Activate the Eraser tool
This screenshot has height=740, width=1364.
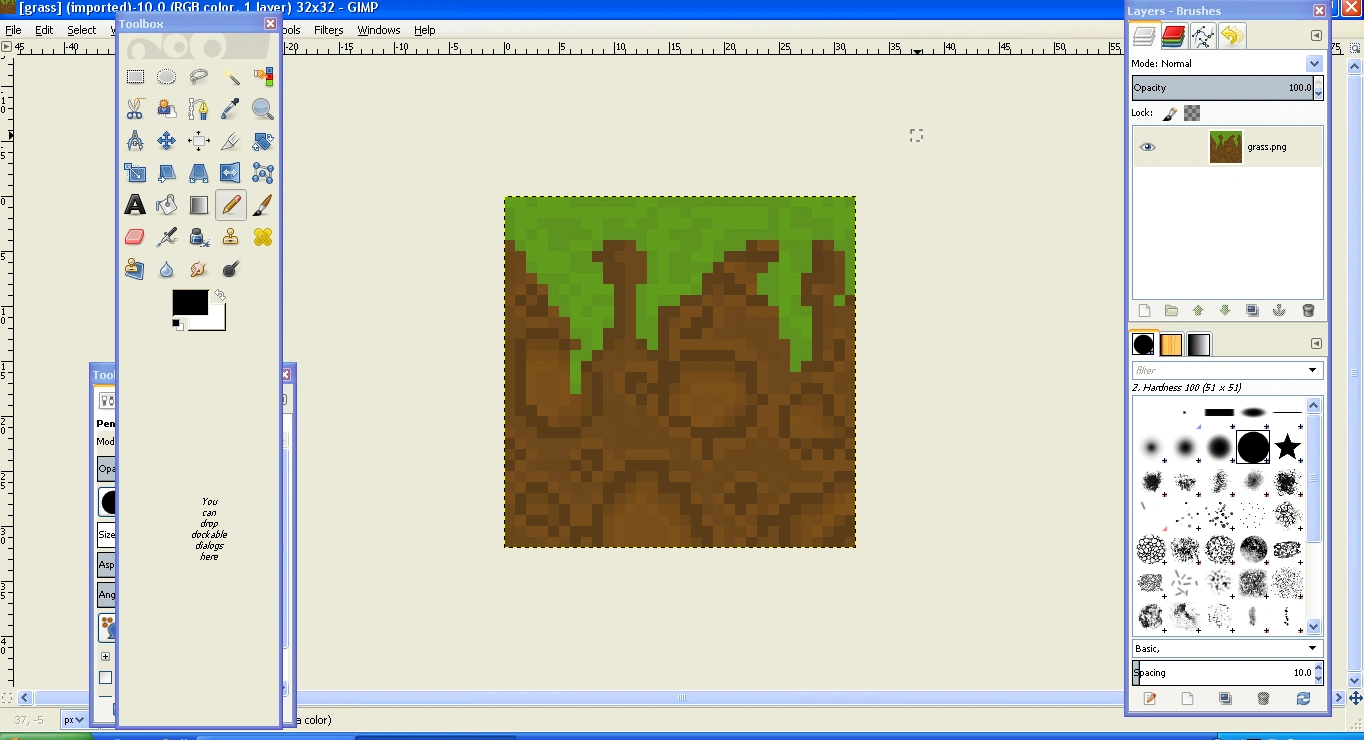tap(135, 237)
